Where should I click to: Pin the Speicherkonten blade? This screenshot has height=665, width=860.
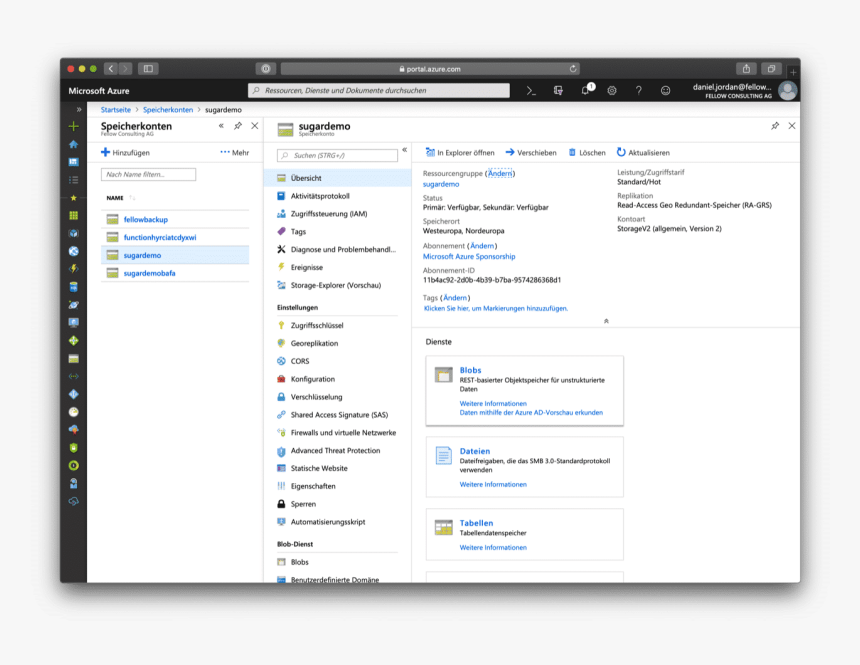[x=238, y=126]
